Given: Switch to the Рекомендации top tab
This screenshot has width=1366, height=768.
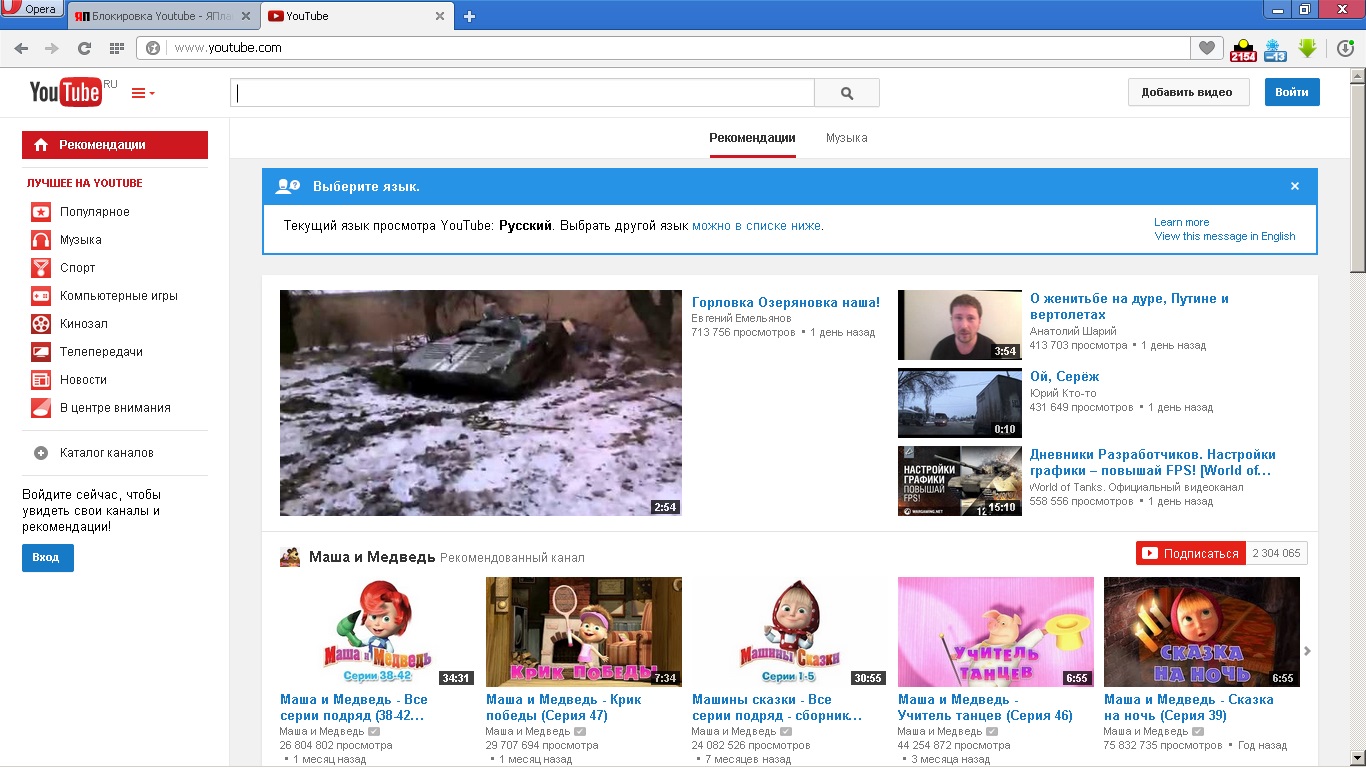Looking at the screenshot, I should point(752,138).
